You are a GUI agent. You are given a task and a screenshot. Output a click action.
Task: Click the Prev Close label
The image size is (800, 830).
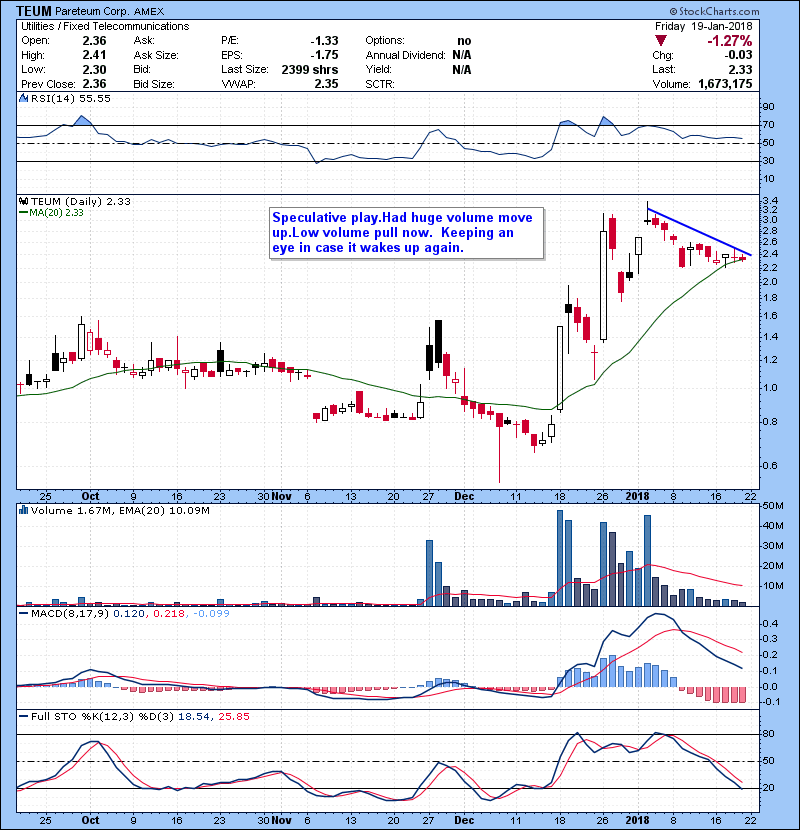click(48, 84)
